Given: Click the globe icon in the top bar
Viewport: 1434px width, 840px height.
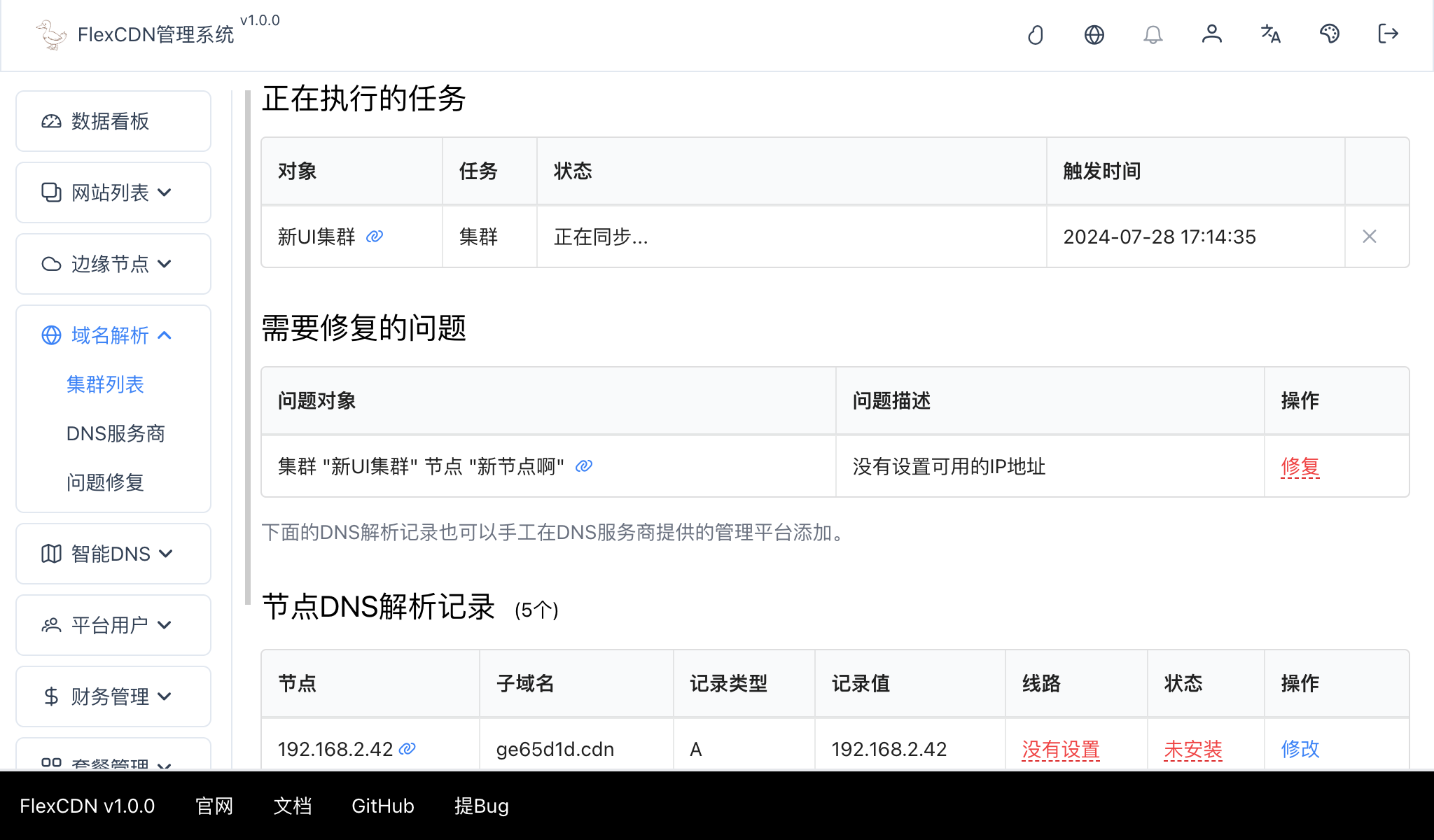Looking at the screenshot, I should tap(1094, 34).
